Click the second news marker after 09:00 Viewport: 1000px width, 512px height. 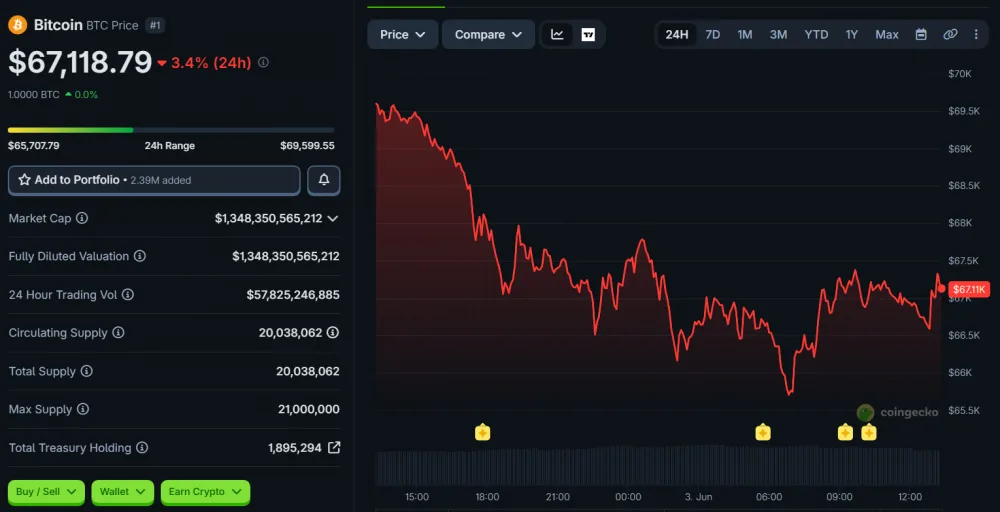(x=869, y=432)
